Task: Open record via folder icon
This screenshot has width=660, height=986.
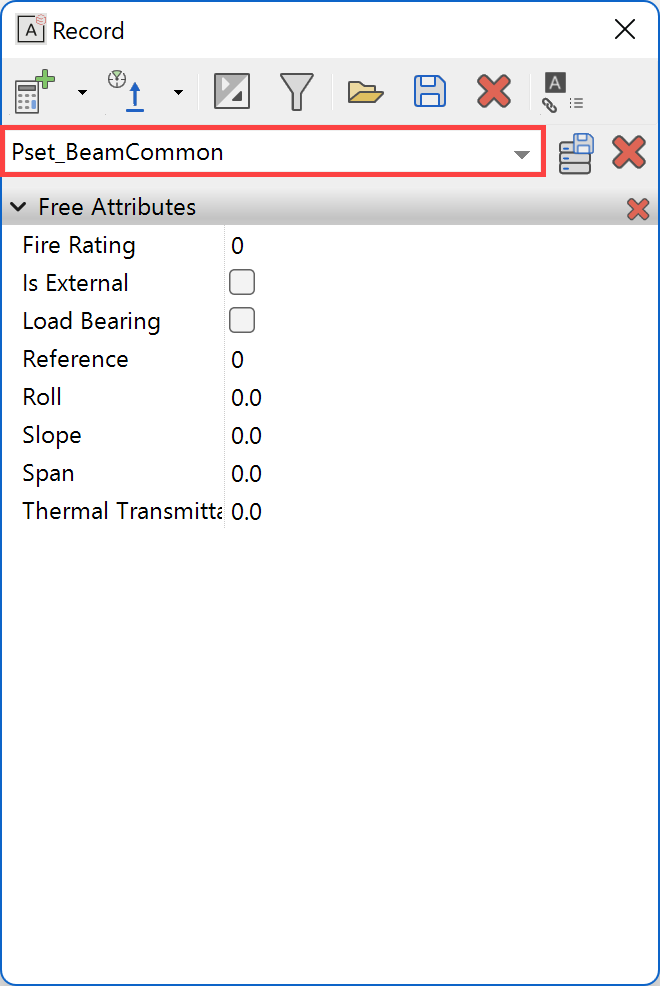Action: 365,92
